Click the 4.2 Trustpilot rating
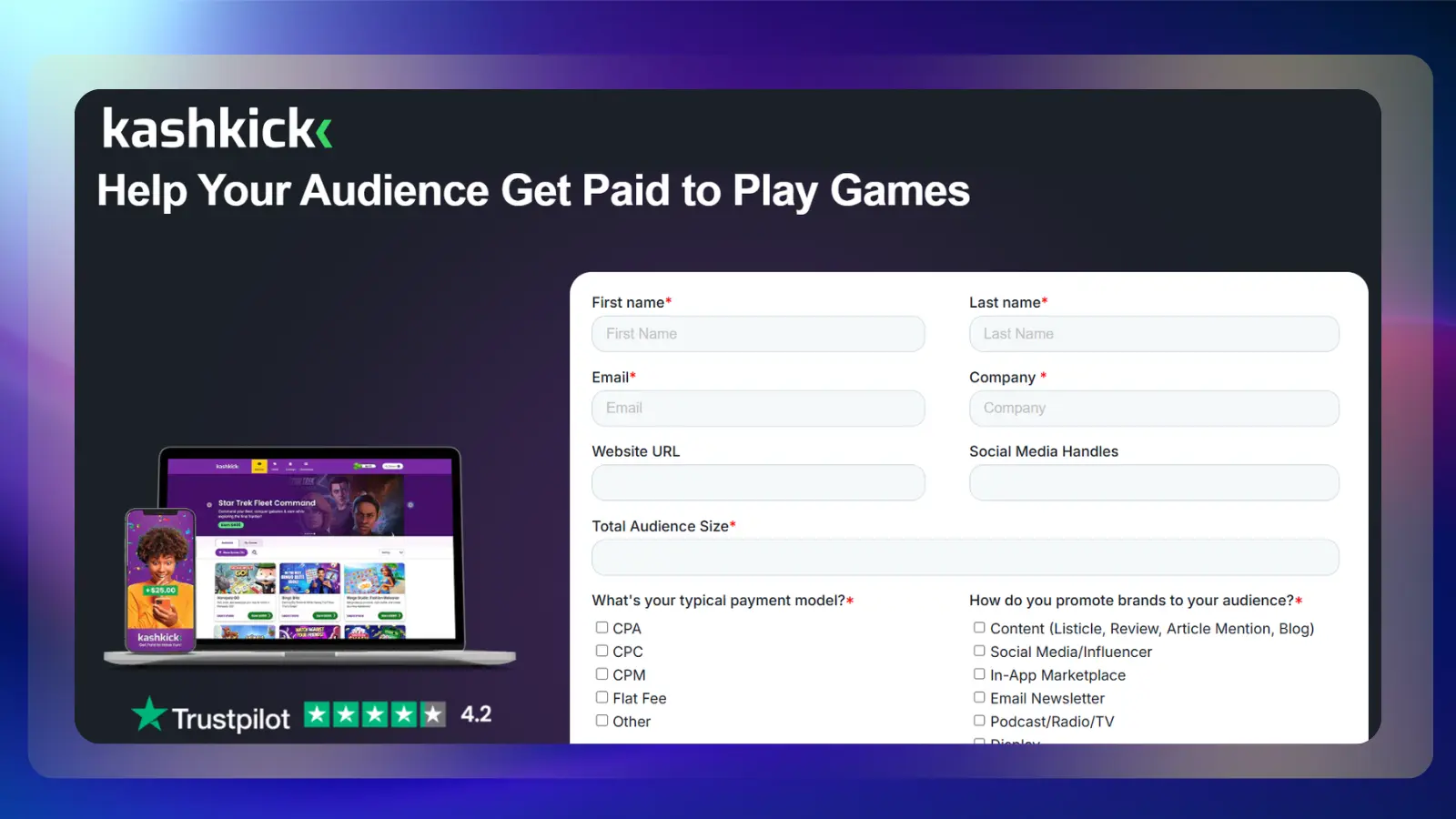The width and height of the screenshot is (1456, 819). [x=476, y=714]
